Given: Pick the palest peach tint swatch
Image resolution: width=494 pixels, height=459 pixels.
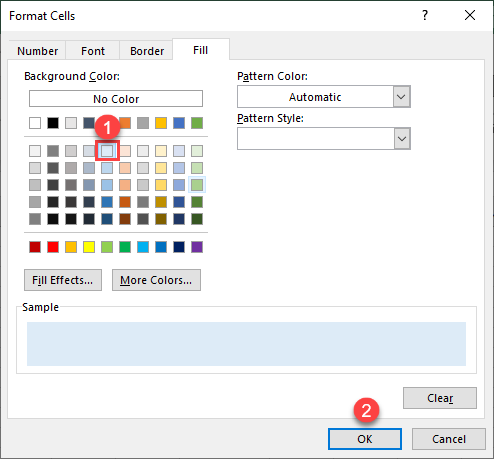Looking at the screenshot, I should tap(125, 151).
